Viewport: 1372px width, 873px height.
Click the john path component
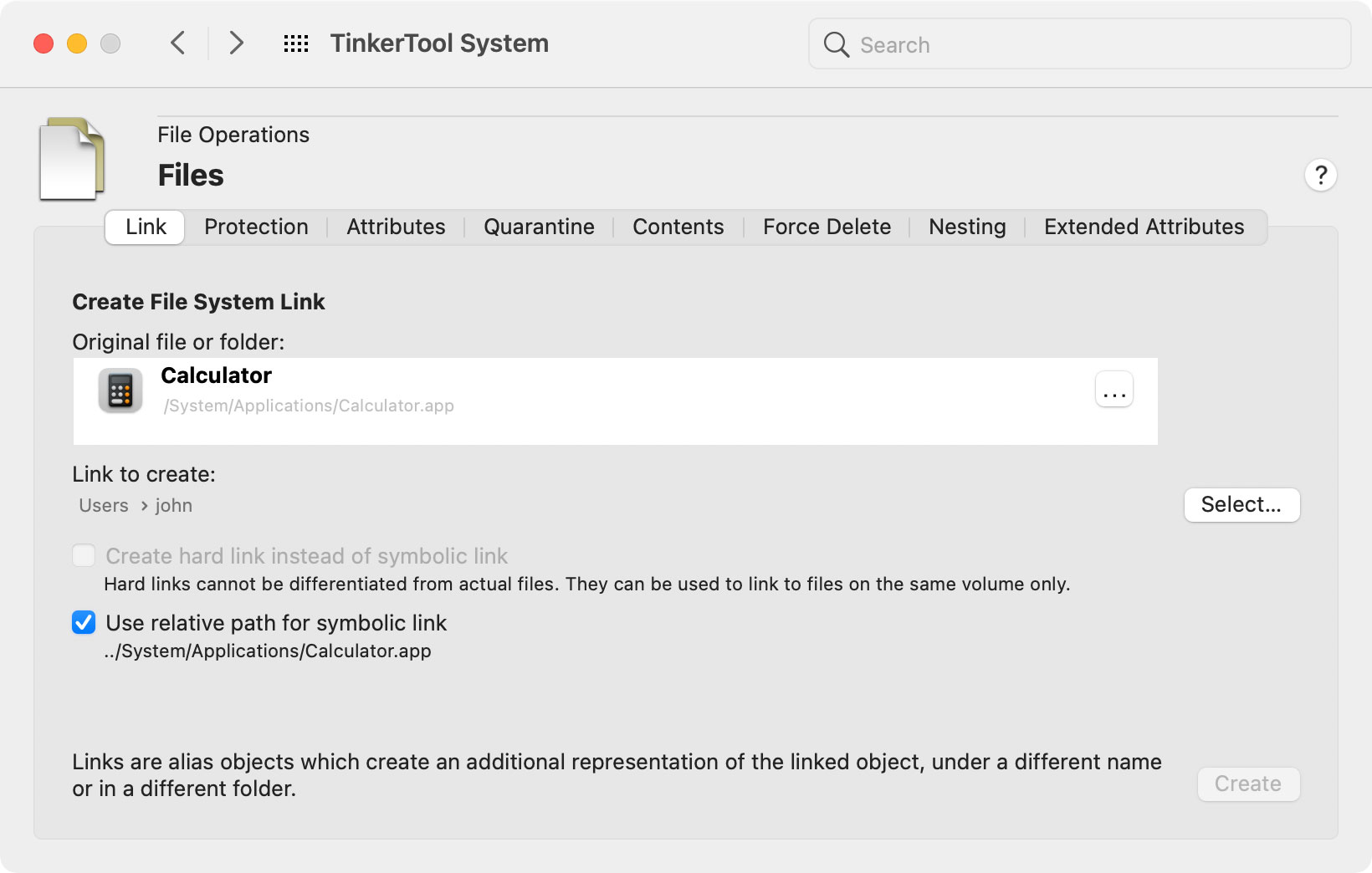tap(174, 506)
